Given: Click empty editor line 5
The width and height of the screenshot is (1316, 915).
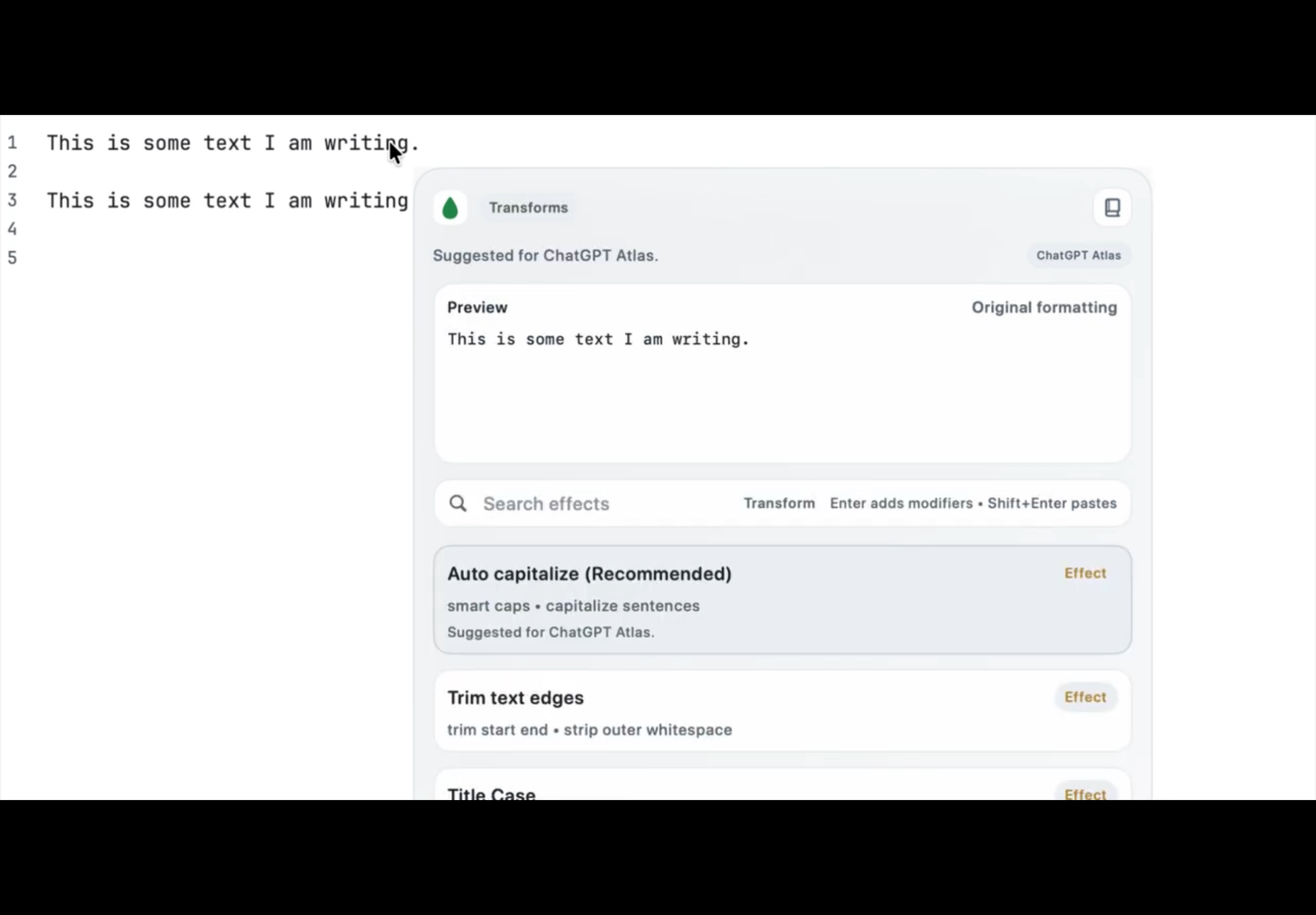Looking at the screenshot, I should pyautogui.click(x=172, y=258).
